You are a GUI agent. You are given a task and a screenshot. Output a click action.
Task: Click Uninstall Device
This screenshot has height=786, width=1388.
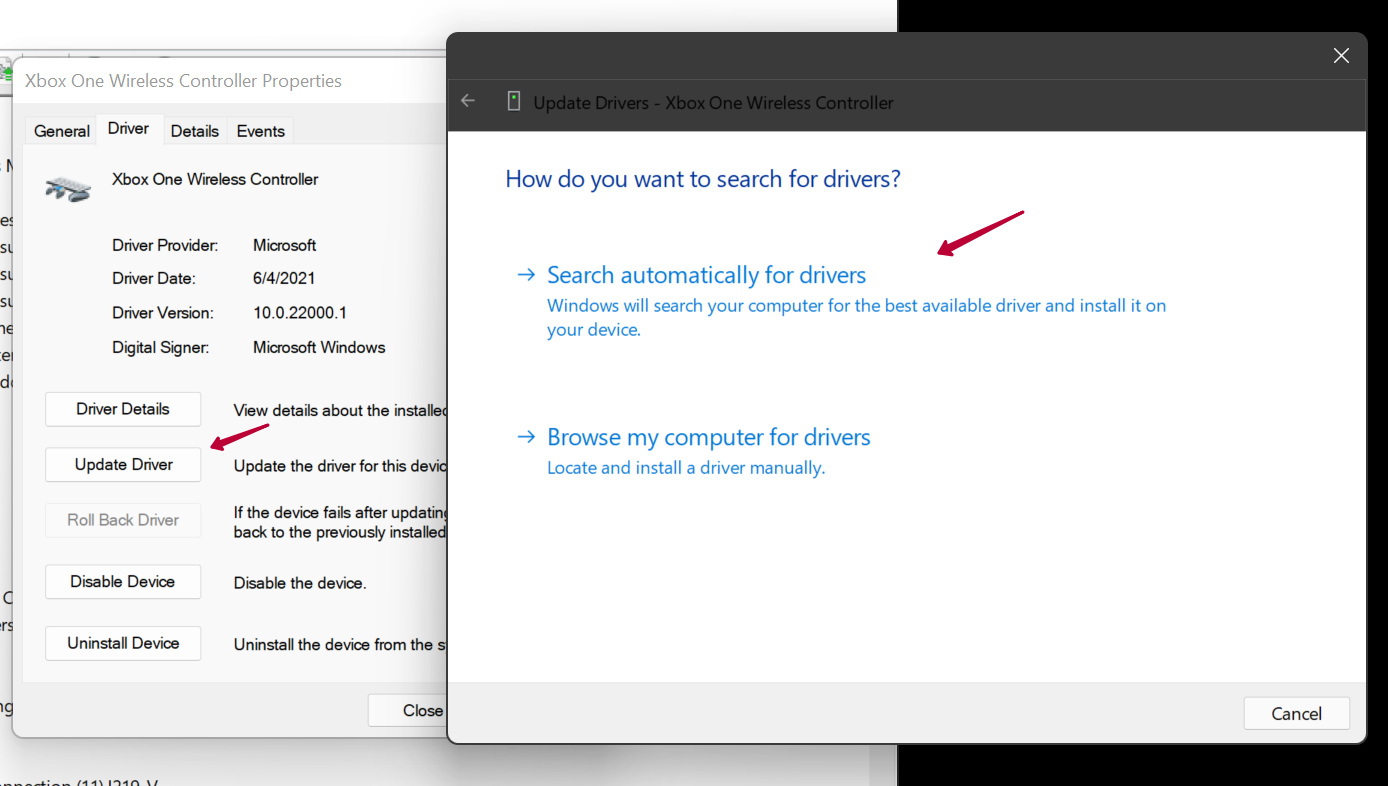tap(123, 643)
